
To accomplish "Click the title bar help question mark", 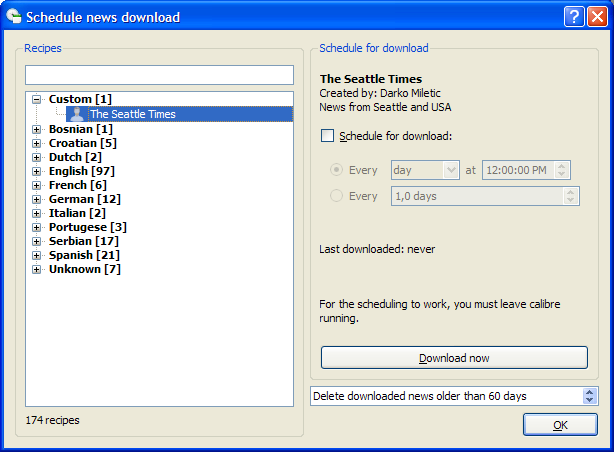I will click(x=573, y=16).
